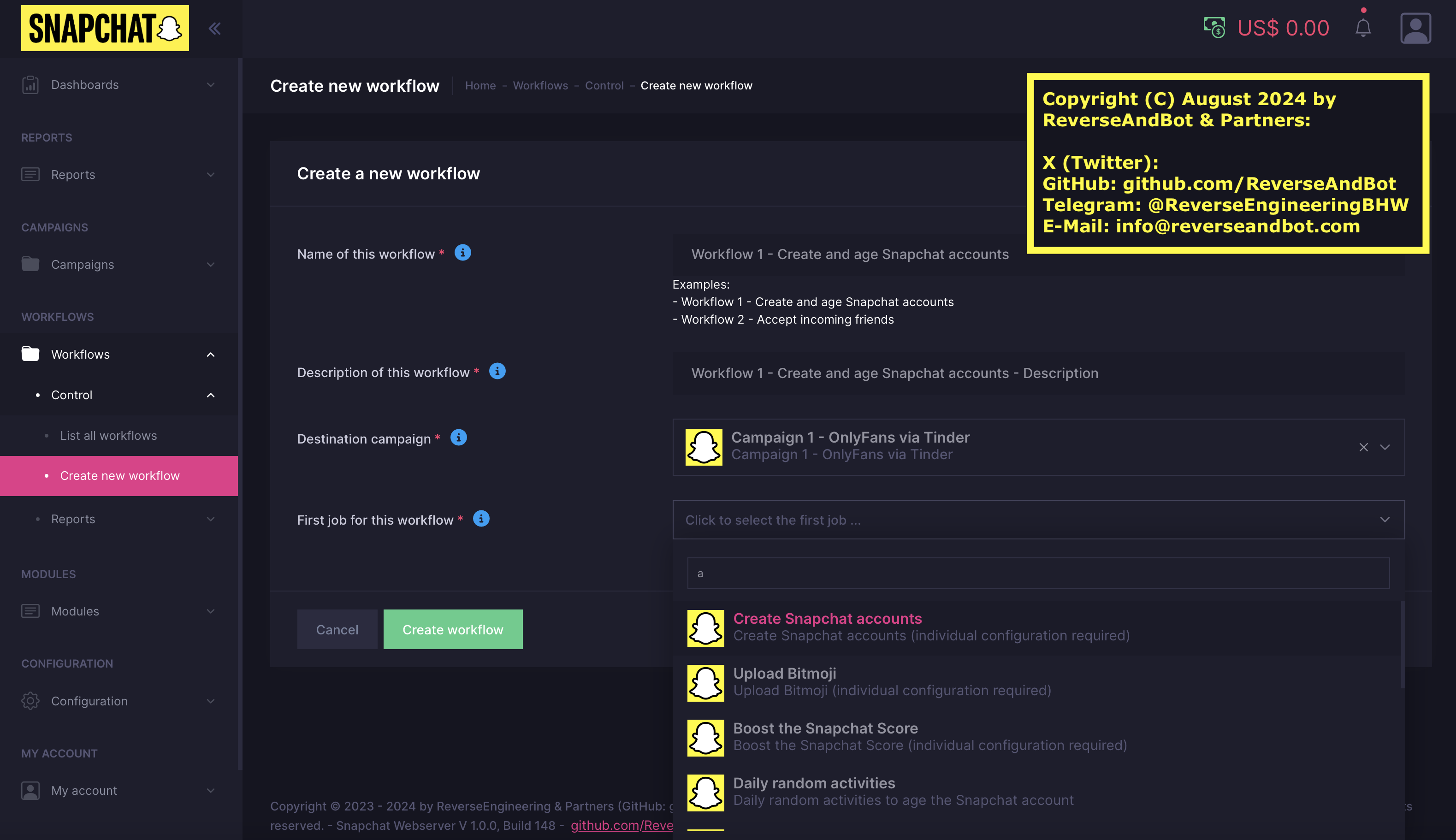Open the user profile avatar menu
The width and height of the screenshot is (1456, 840).
1415,28
